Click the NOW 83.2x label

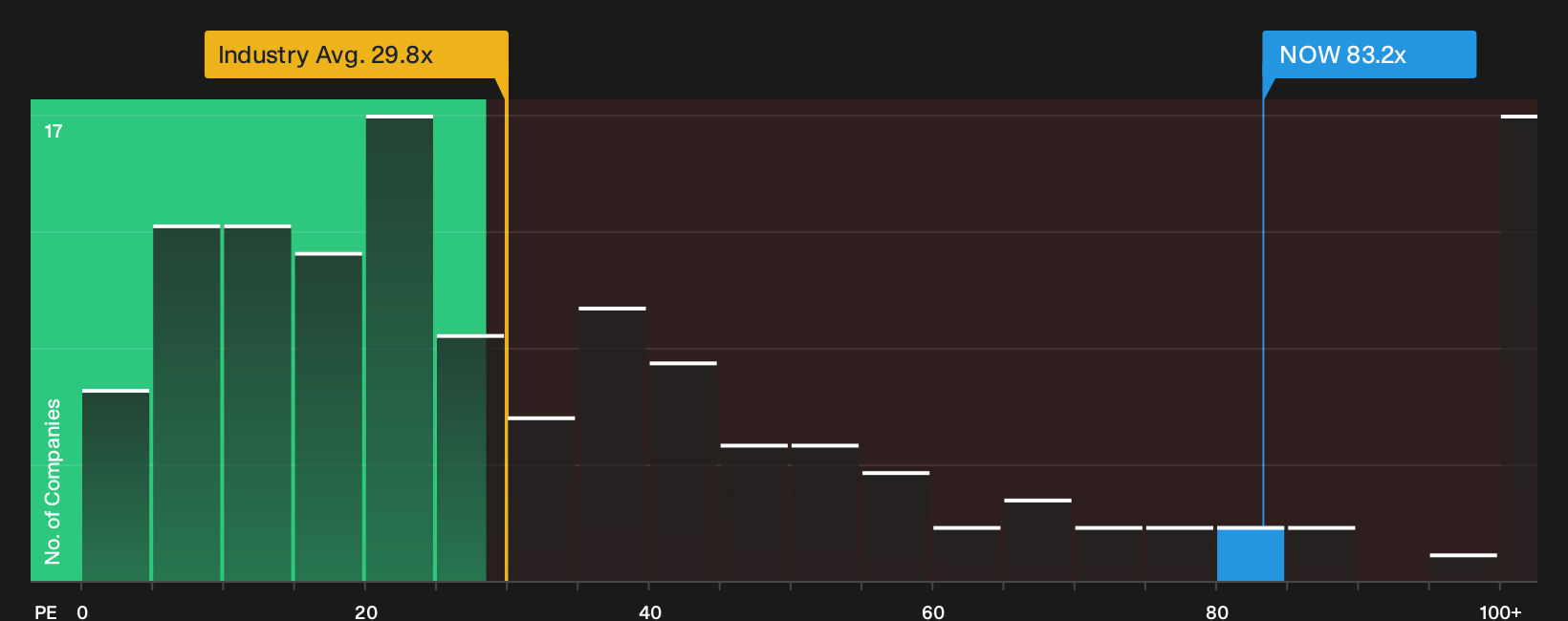pos(1369,54)
